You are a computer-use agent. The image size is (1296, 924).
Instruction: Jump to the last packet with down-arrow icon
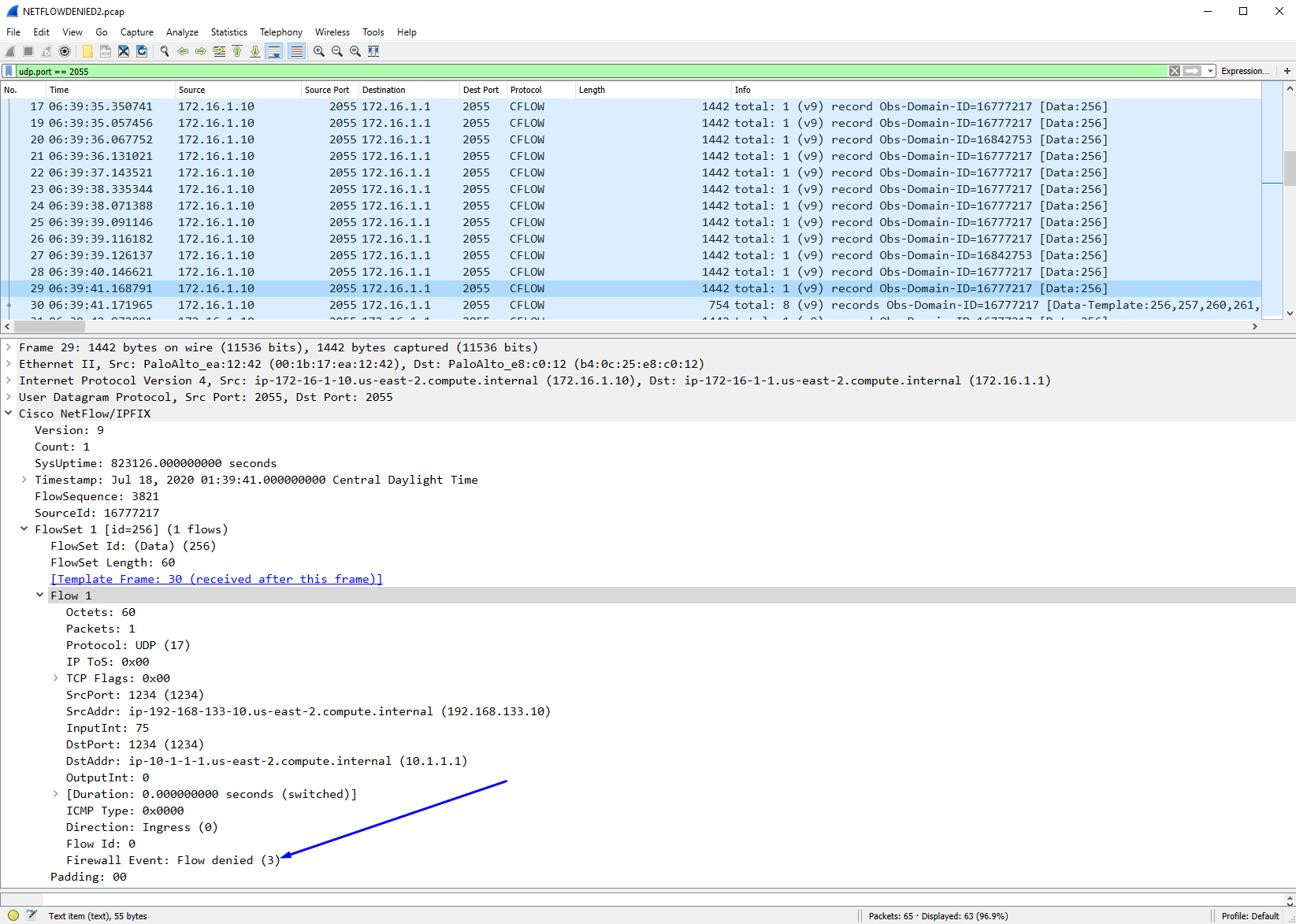[x=255, y=51]
